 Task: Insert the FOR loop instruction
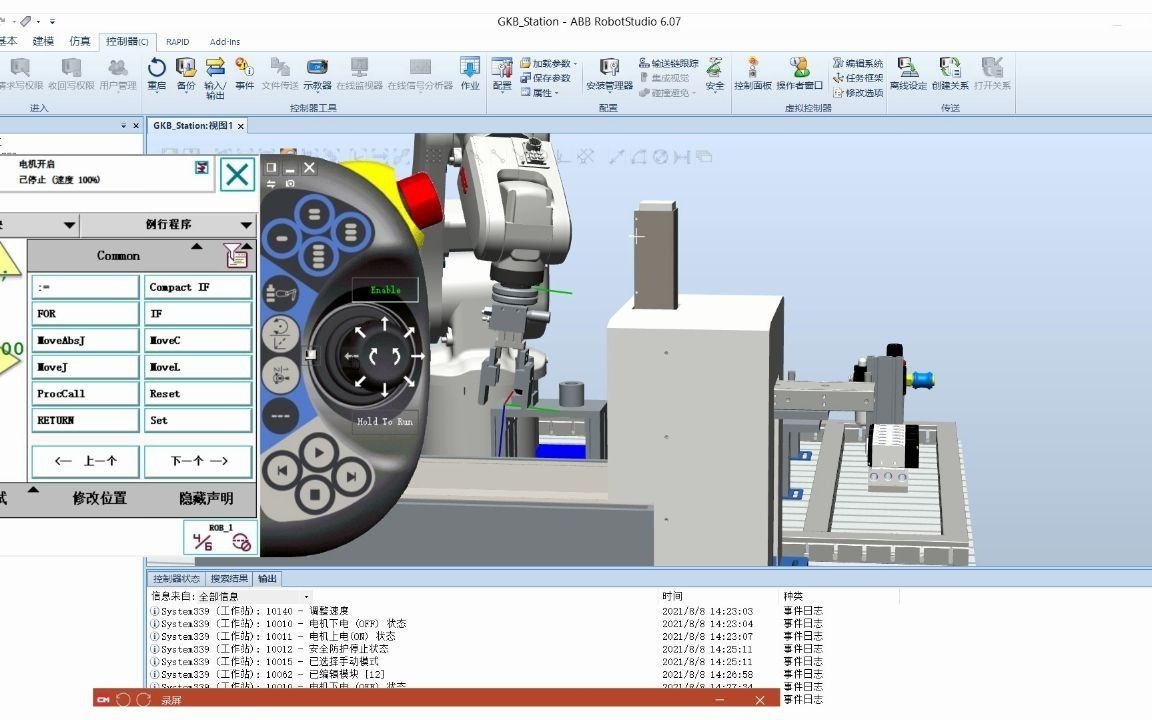pos(85,314)
